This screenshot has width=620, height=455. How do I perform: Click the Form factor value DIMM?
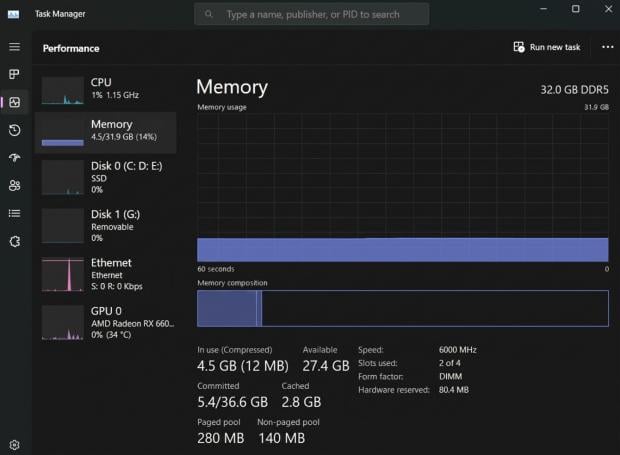pos(450,377)
